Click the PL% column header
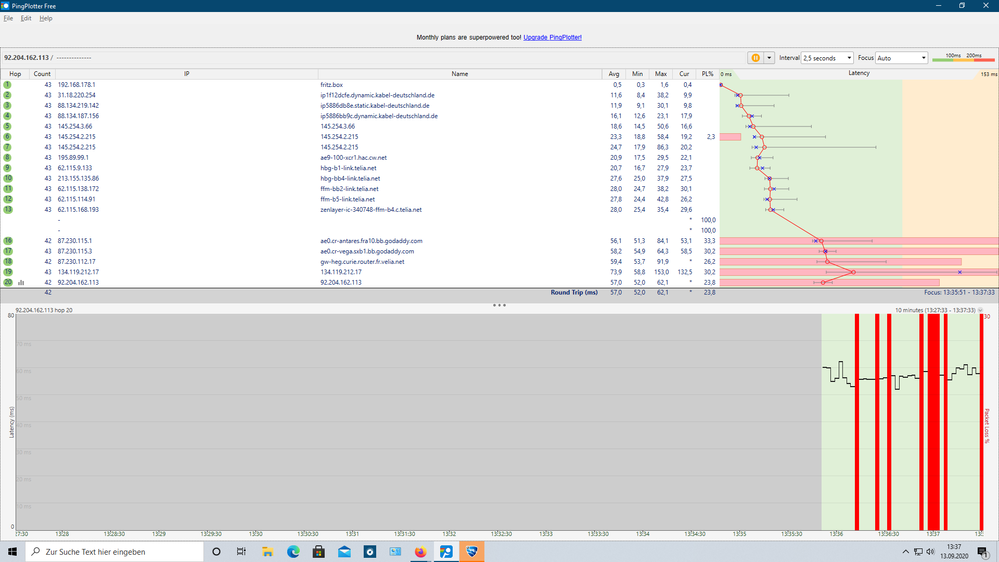The height and width of the screenshot is (562, 999). [707, 74]
